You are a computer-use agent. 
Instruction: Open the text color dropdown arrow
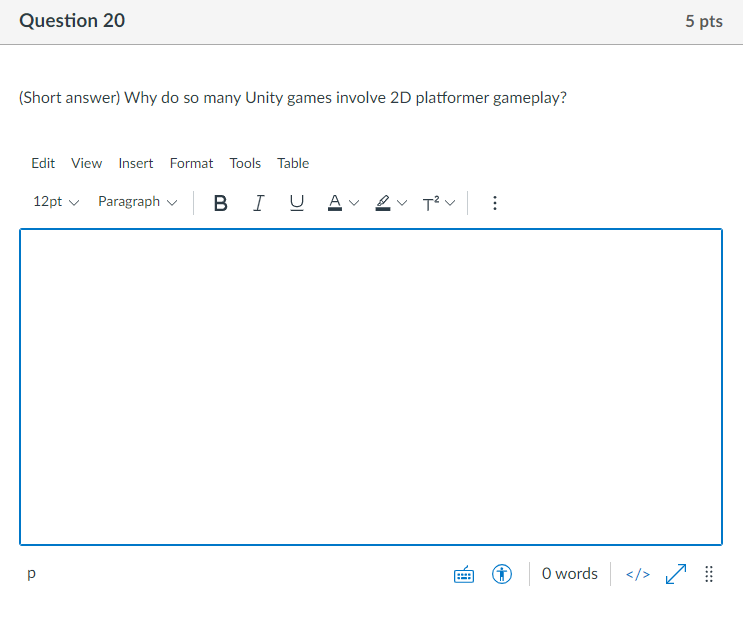354,203
